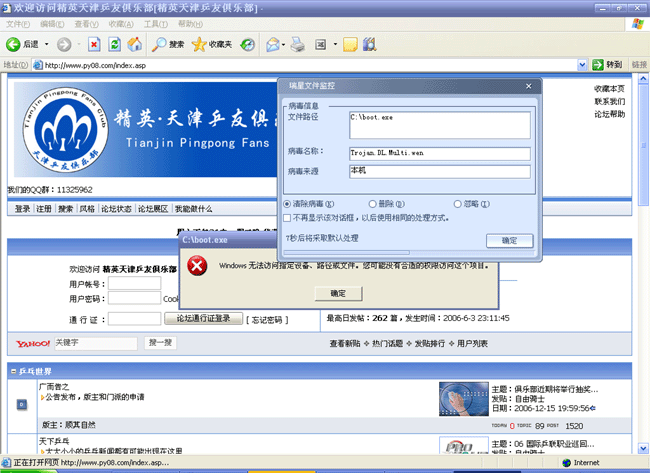The image size is (650, 473).
Task: Click the 用户帐号 input field
Action: [x=134, y=284]
